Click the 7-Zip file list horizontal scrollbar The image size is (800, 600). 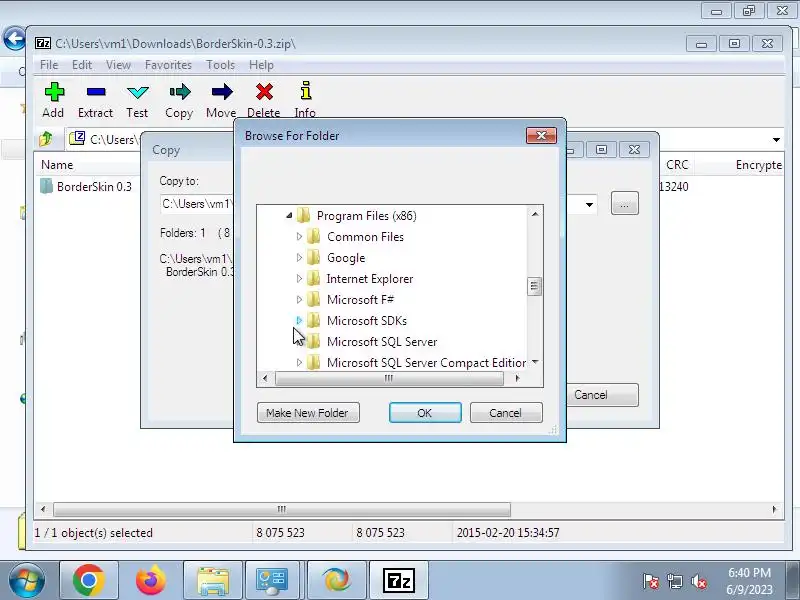(x=282, y=509)
